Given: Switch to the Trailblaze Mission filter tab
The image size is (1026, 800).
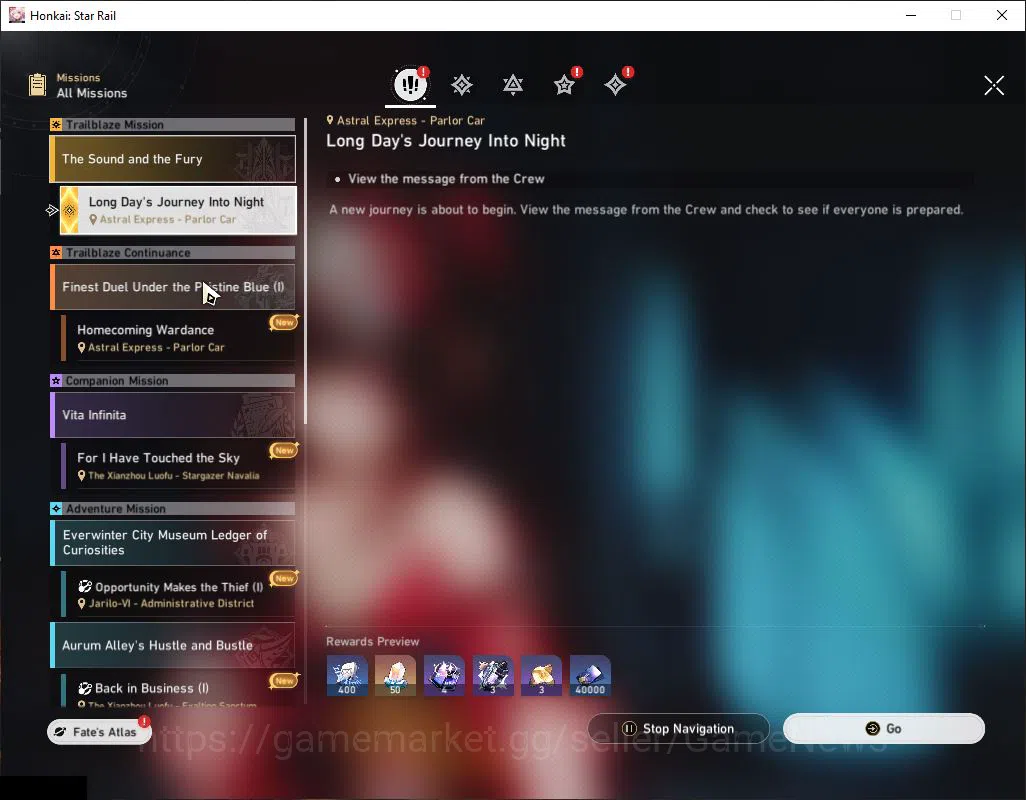Looking at the screenshot, I should (x=462, y=85).
